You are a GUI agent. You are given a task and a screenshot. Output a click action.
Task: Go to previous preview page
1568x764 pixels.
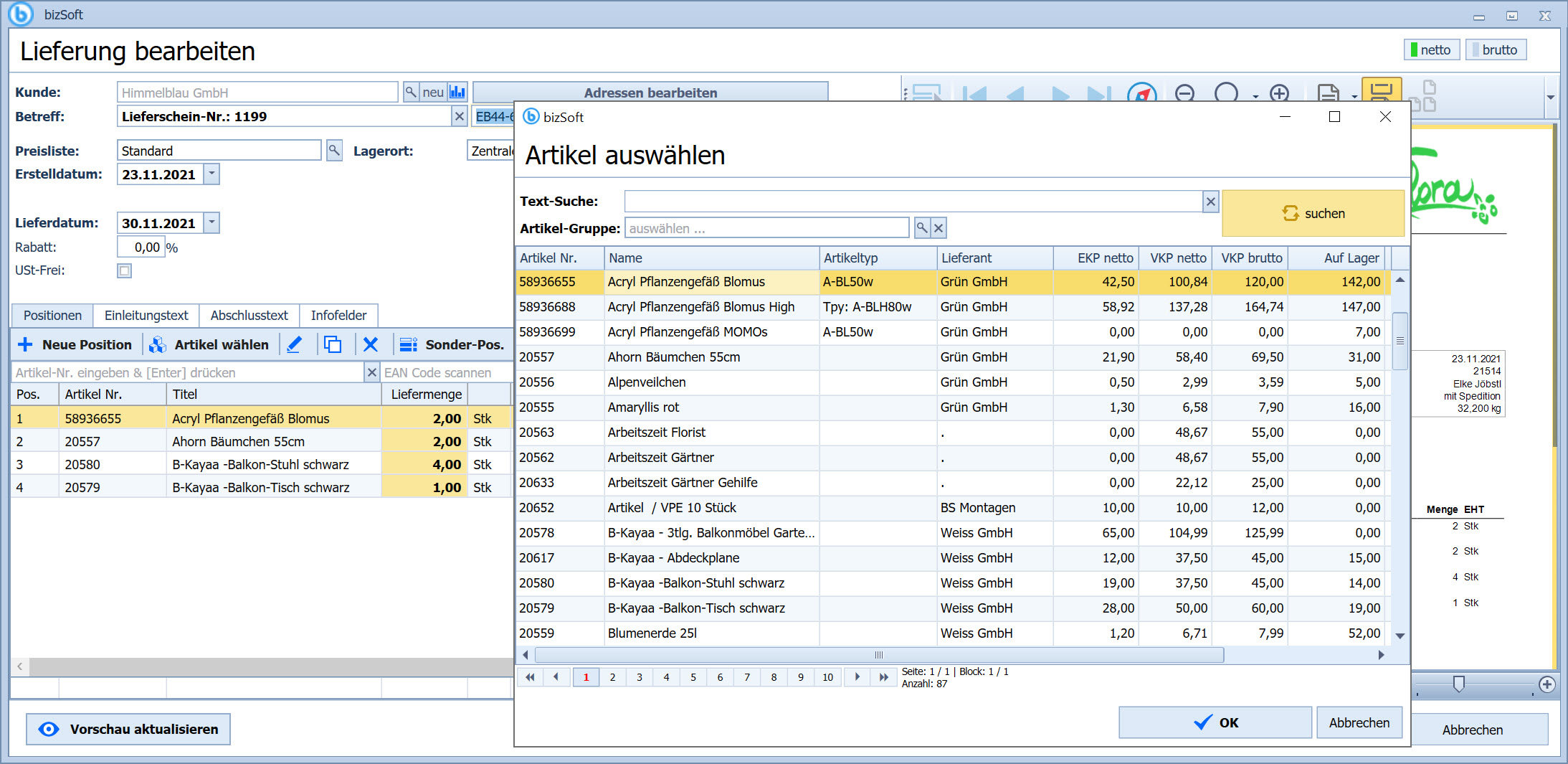pos(1015,93)
